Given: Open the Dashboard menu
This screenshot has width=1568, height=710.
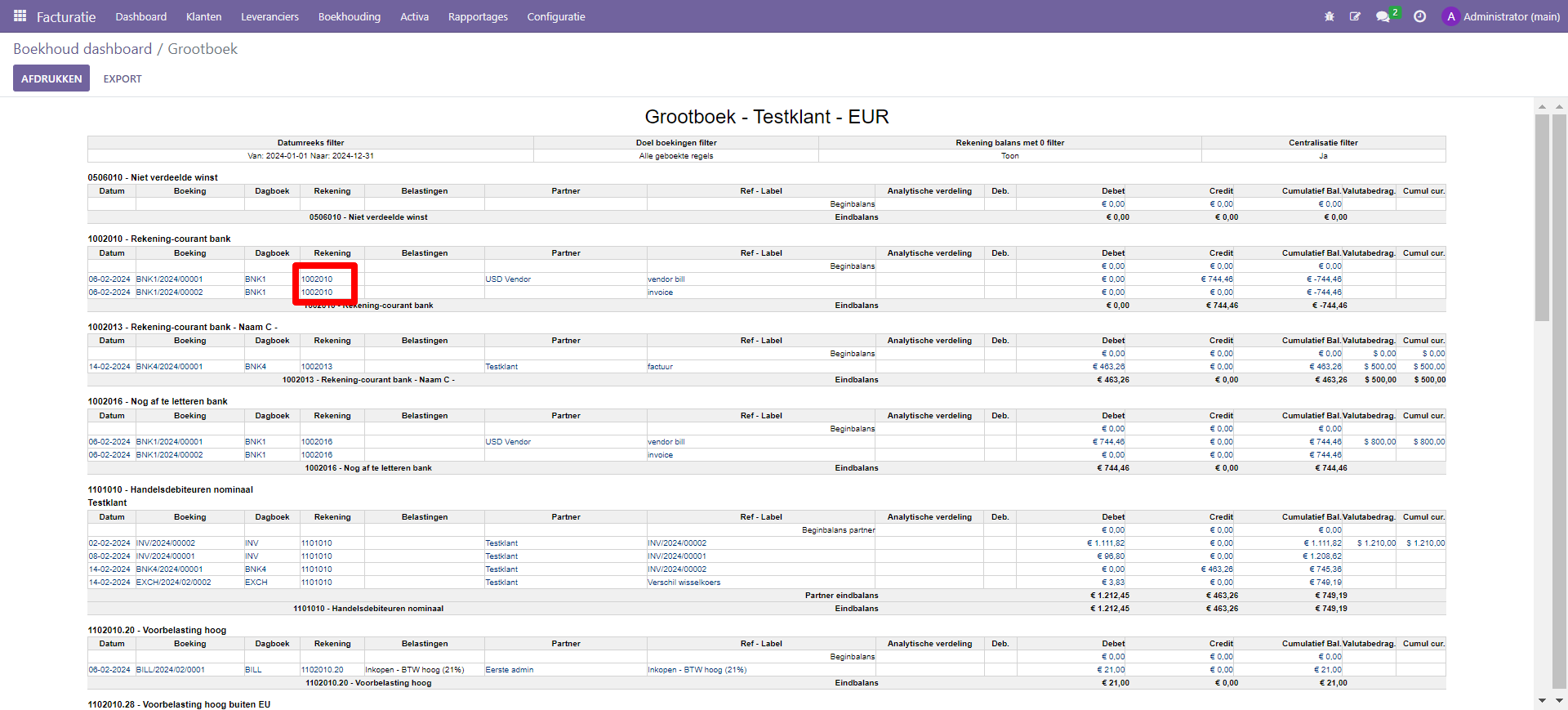Looking at the screenshot, I should (140, 16).
